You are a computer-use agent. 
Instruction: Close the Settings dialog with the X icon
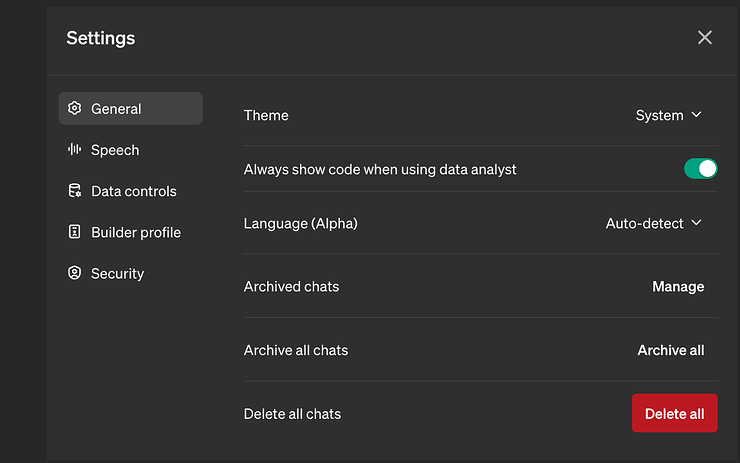click(705, 37)
